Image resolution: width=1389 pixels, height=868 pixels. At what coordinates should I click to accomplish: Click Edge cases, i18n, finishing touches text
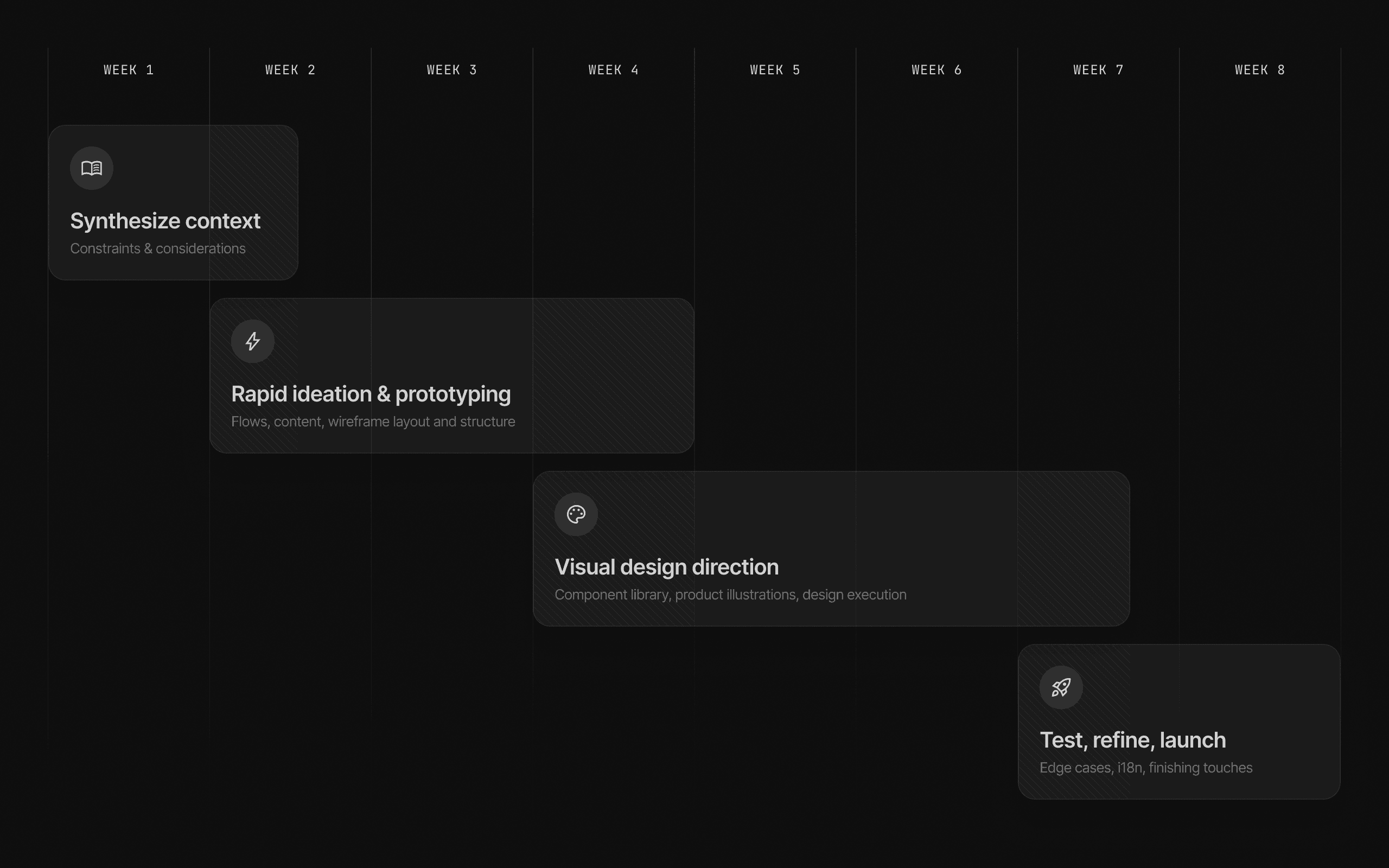click(1145, 768)
